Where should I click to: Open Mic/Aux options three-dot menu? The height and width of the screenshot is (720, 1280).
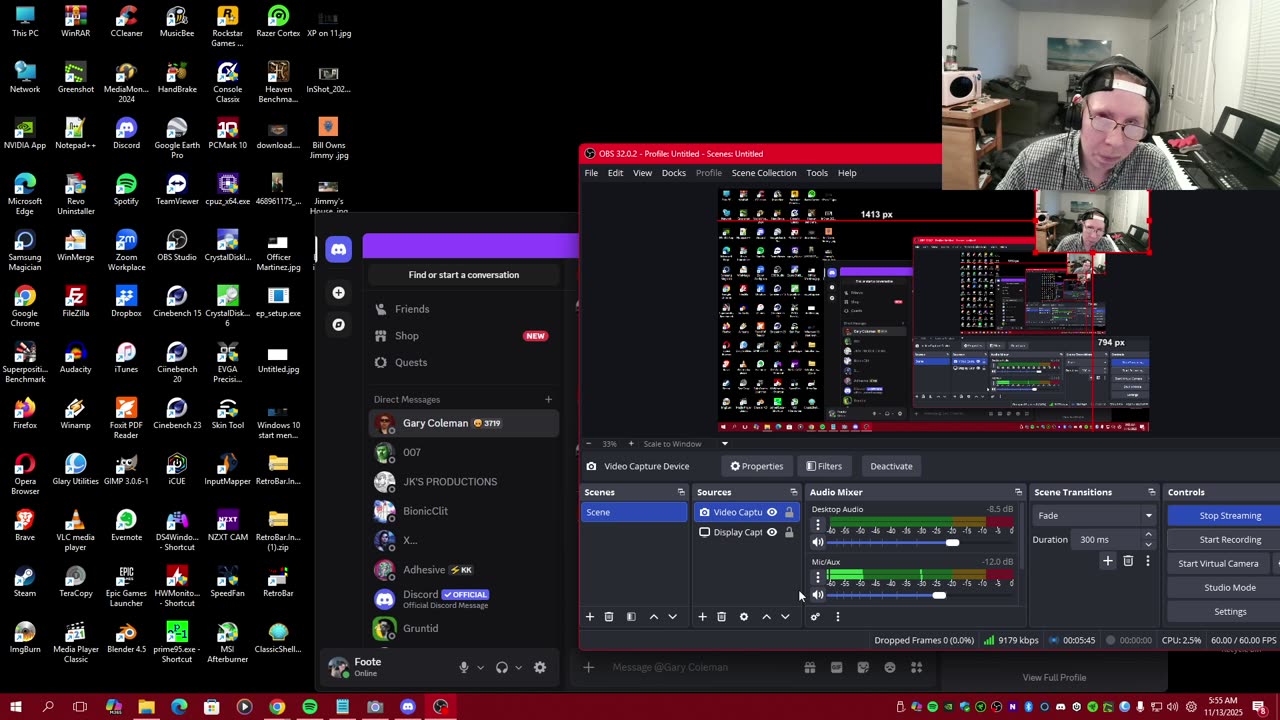pyautogui.click(x=817, y=577)
